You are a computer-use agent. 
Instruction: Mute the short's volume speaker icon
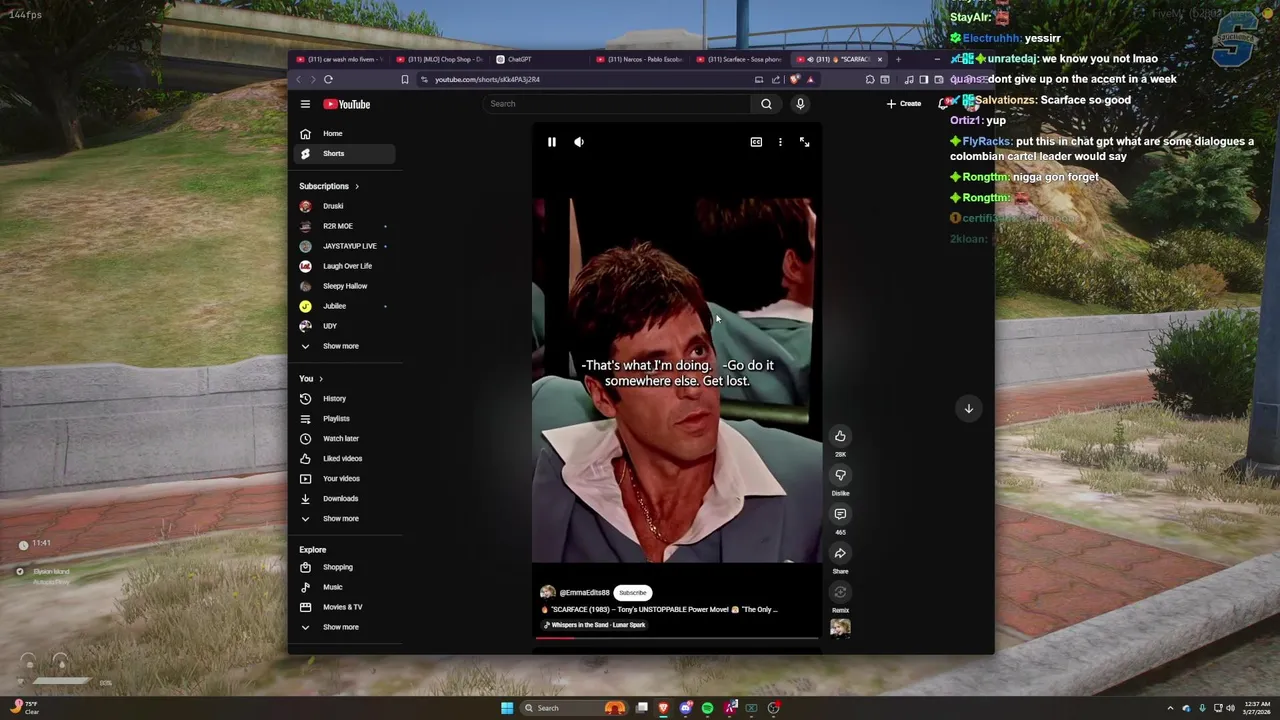[579, 142]
